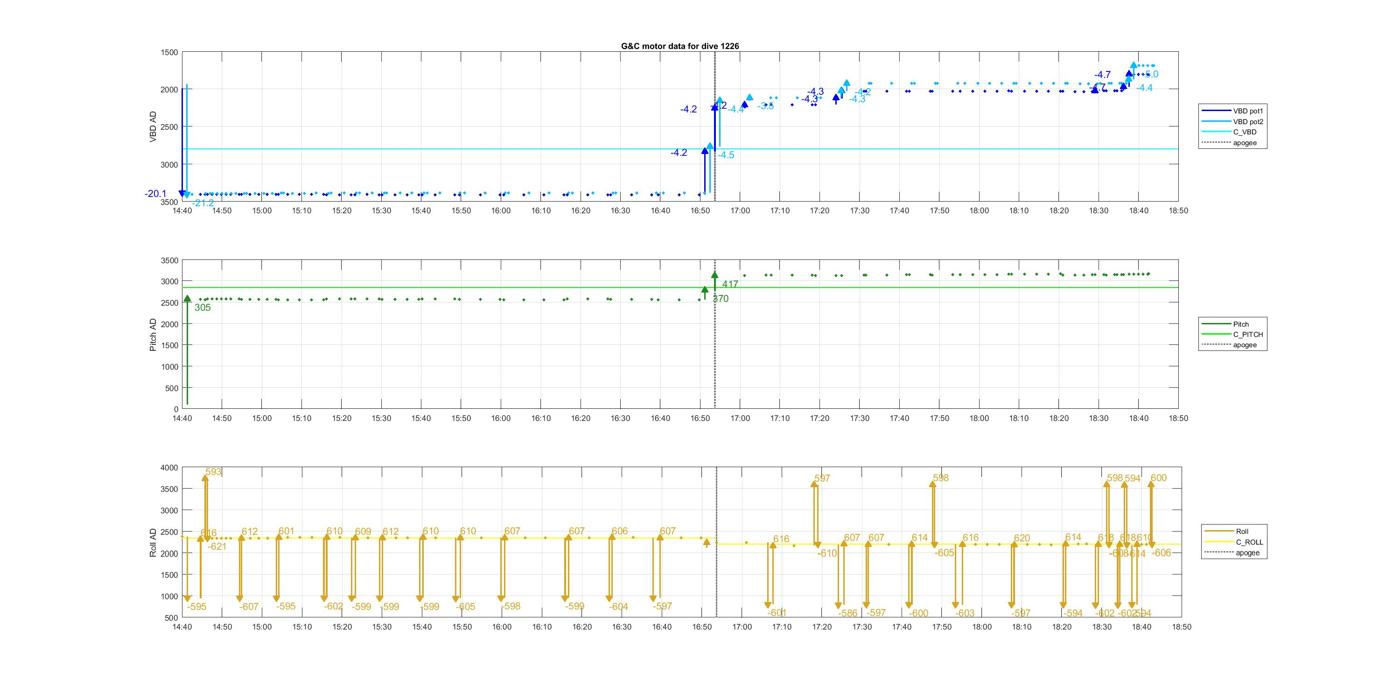Click the '-586' roll data label
Viewport: 1400px width, 693px height.
(848, 613)
